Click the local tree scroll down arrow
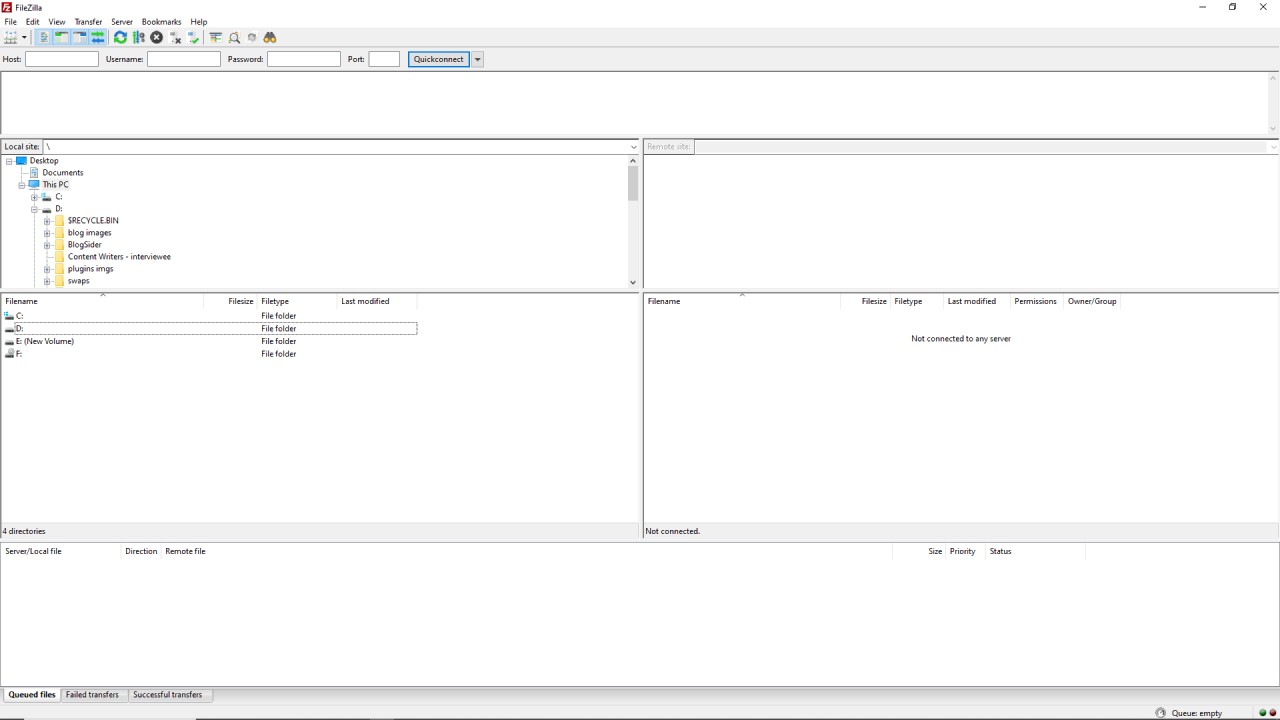The height and width of the screenshot is (720, 1280). click(633, 282)
